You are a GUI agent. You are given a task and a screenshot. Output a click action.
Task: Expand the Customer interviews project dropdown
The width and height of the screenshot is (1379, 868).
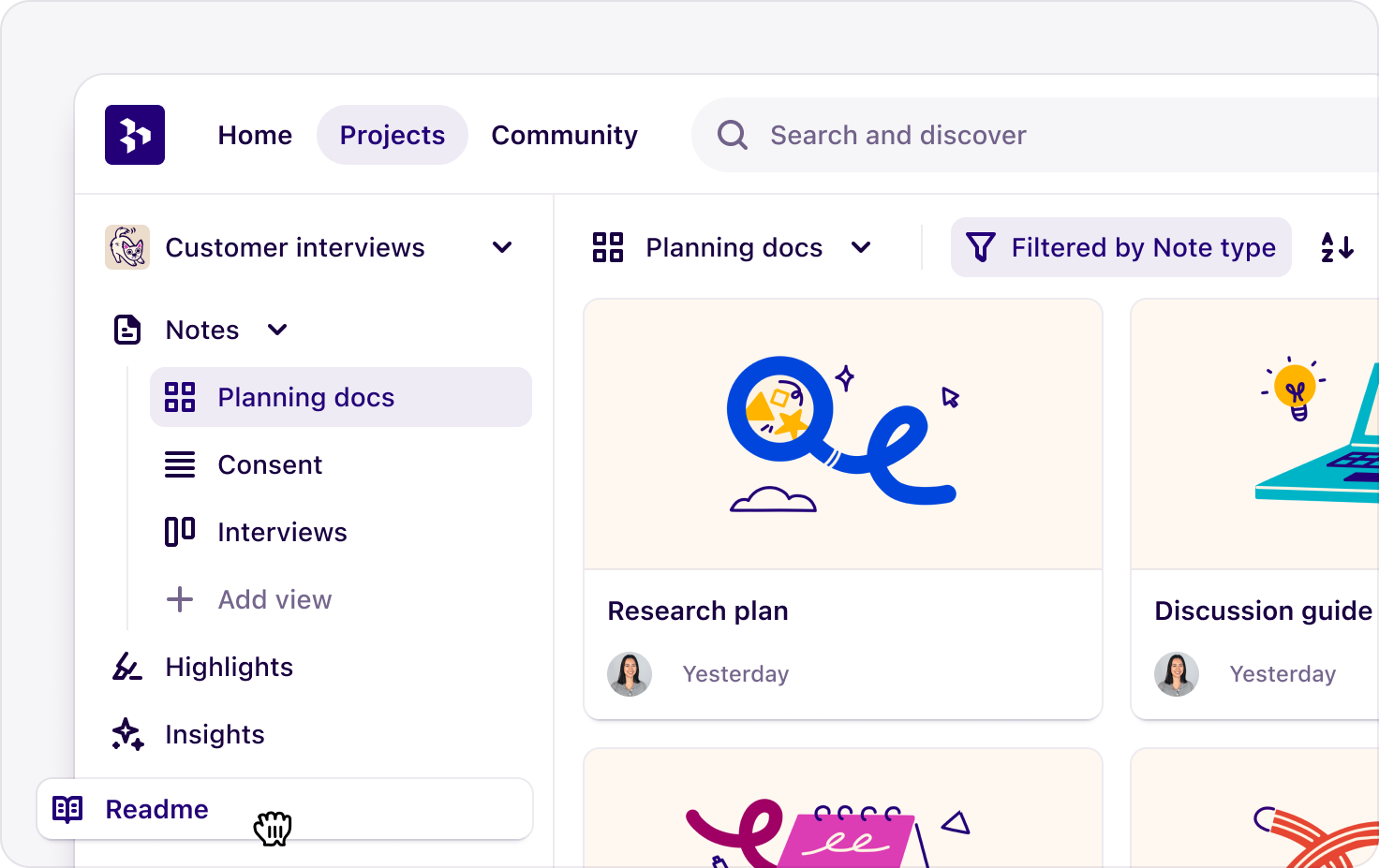(x=502, y=247)
